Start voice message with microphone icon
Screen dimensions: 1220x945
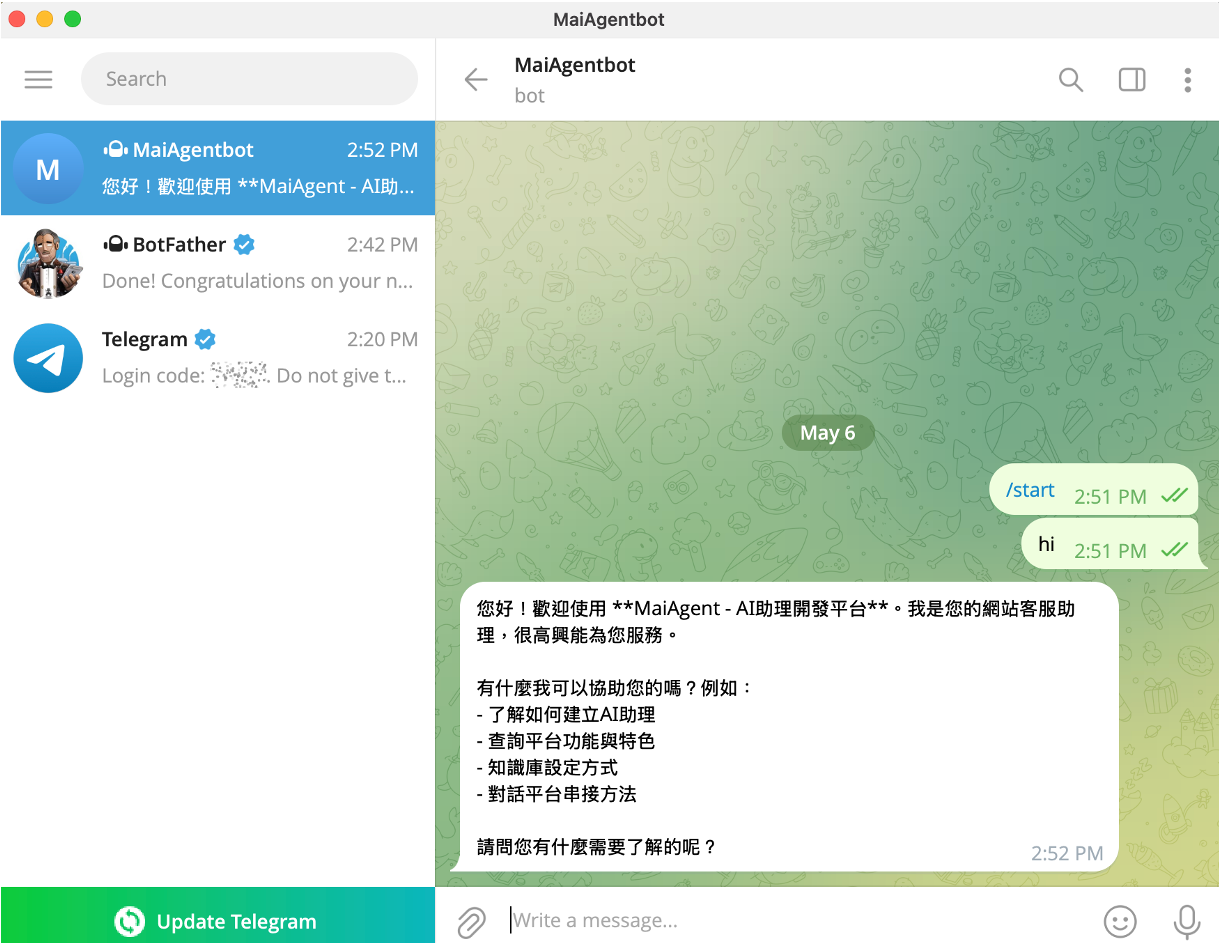1186,921
